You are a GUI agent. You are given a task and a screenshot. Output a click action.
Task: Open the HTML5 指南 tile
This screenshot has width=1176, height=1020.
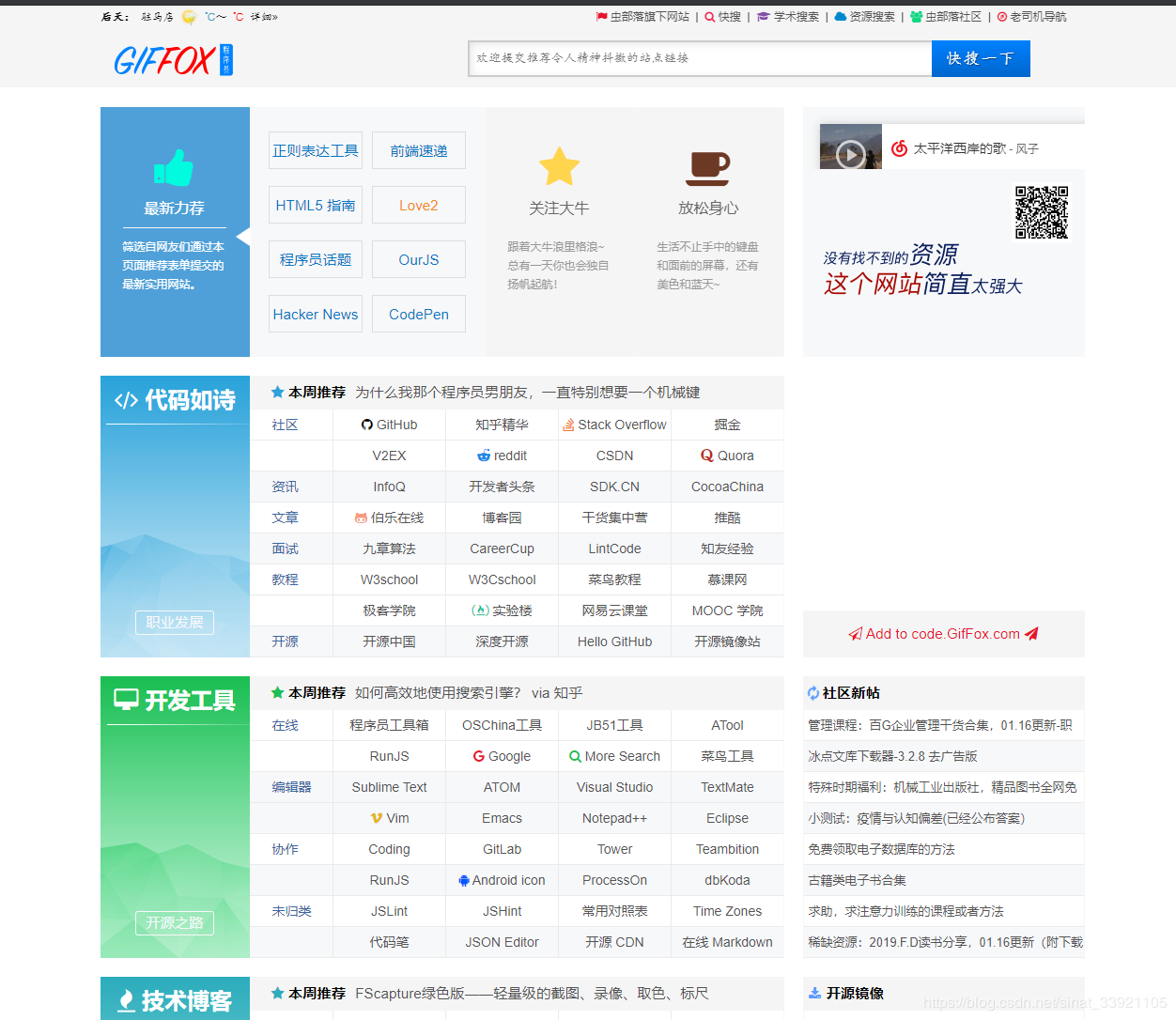[x=316, y=205]
